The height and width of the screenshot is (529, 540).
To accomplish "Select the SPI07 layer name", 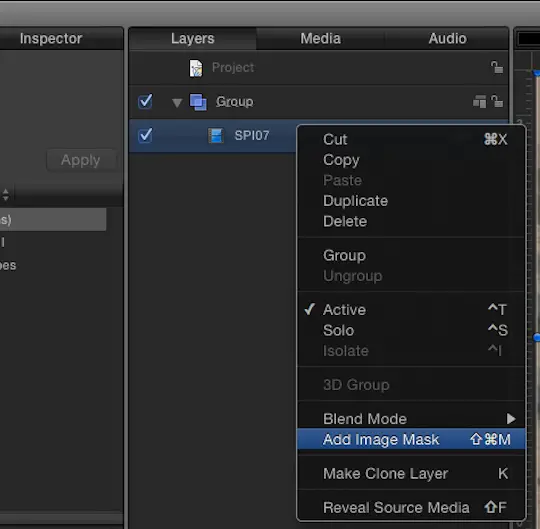I will (x=252, y=135).
